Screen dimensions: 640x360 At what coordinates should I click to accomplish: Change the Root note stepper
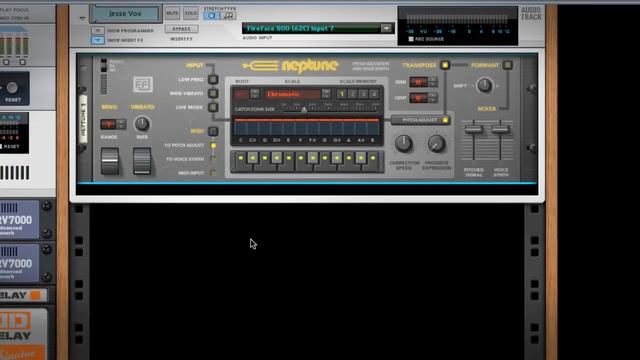(255, 94)
